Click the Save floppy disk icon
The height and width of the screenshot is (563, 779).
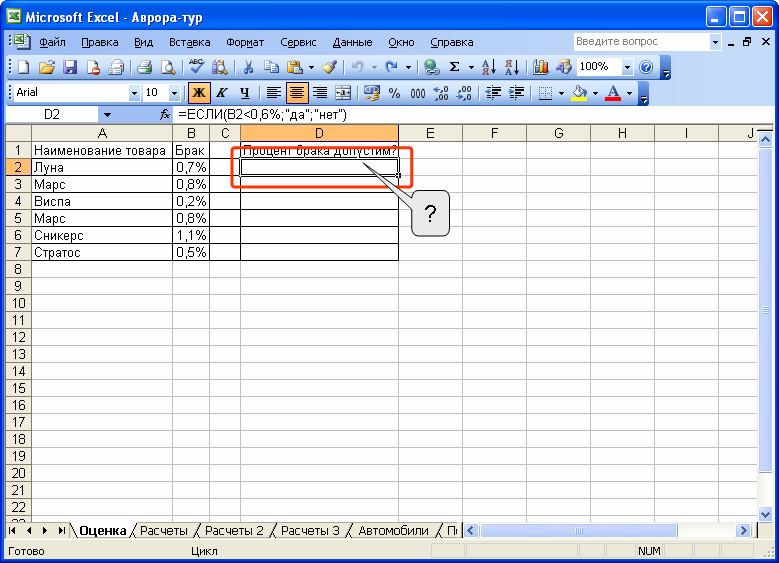[x=70, y=67]
